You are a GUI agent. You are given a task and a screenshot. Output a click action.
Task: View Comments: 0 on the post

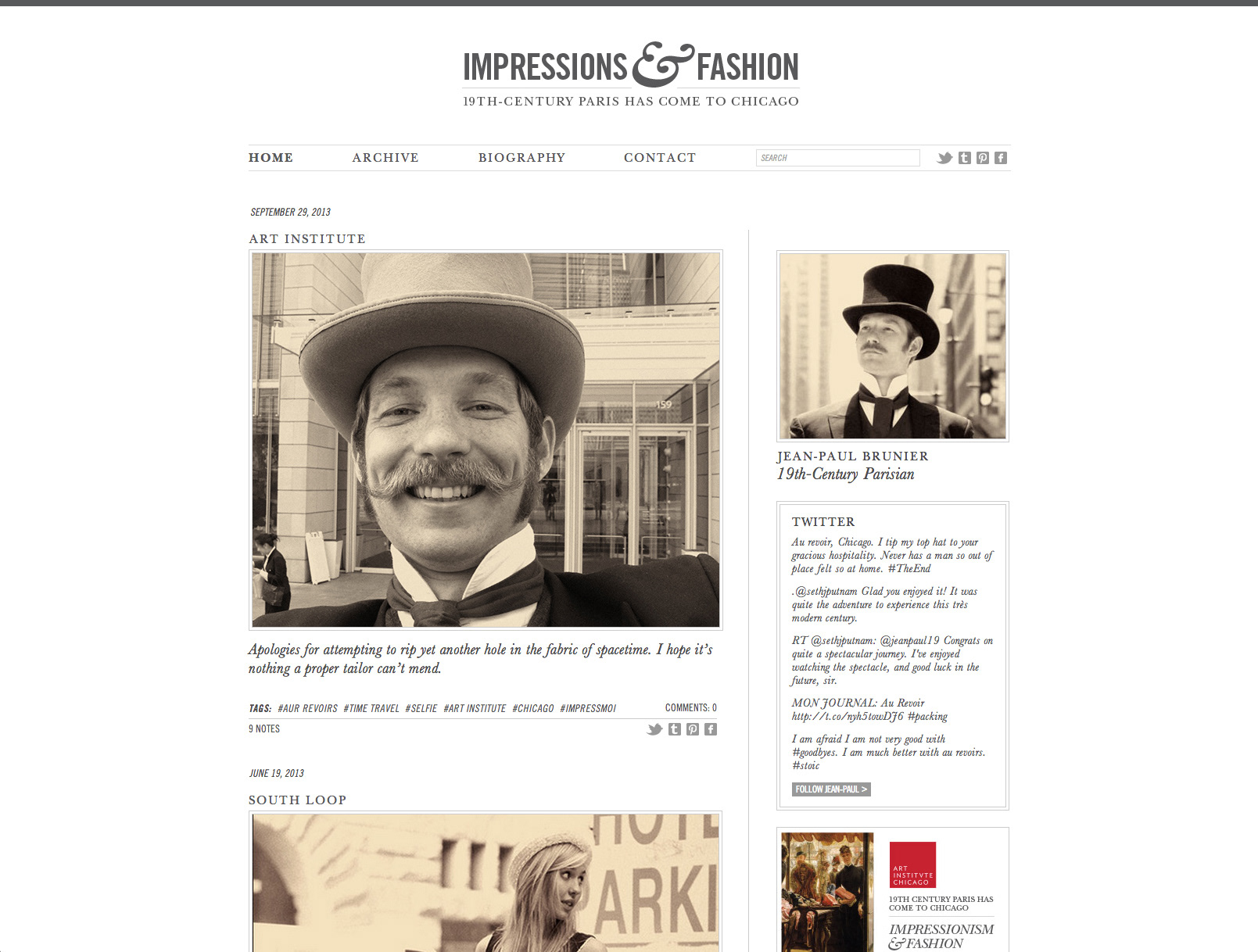pyautogui.click(x=691, y=707)
